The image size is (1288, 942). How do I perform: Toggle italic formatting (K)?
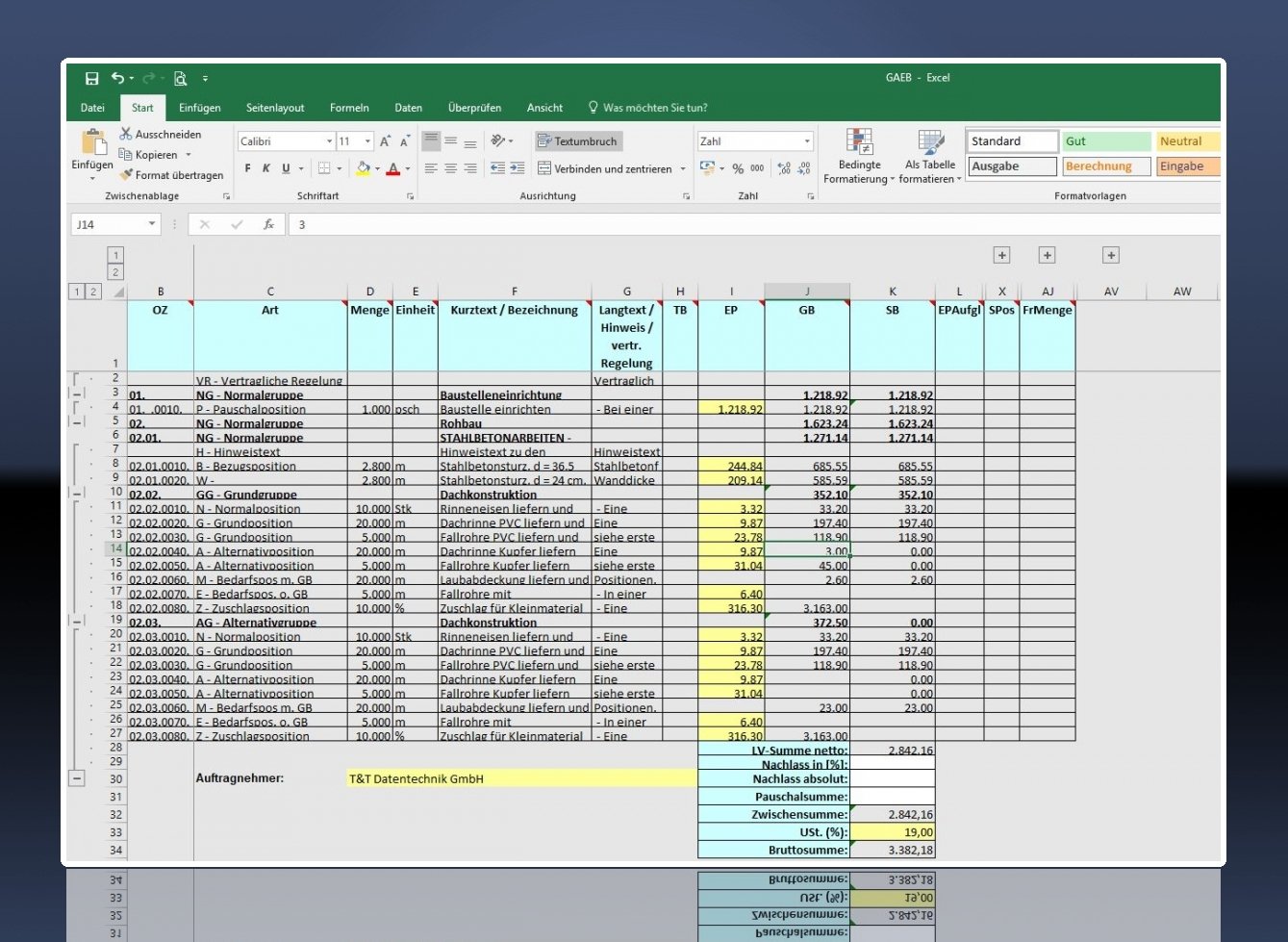[x=266, y=168]
